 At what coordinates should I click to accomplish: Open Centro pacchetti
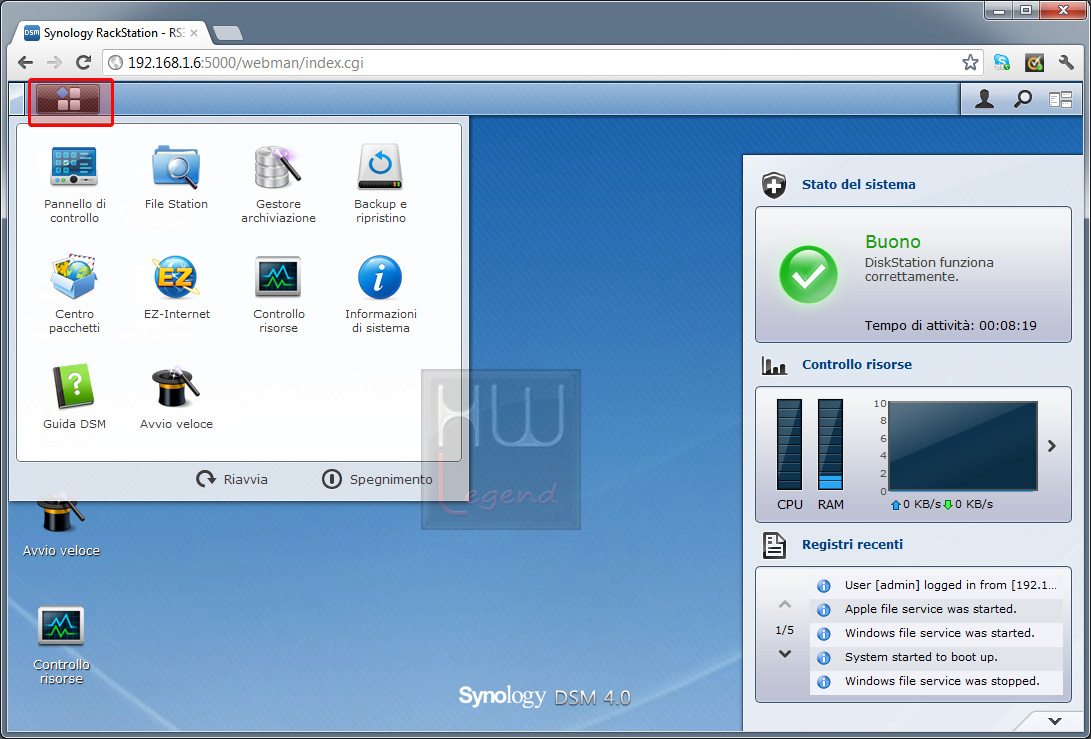74,294
